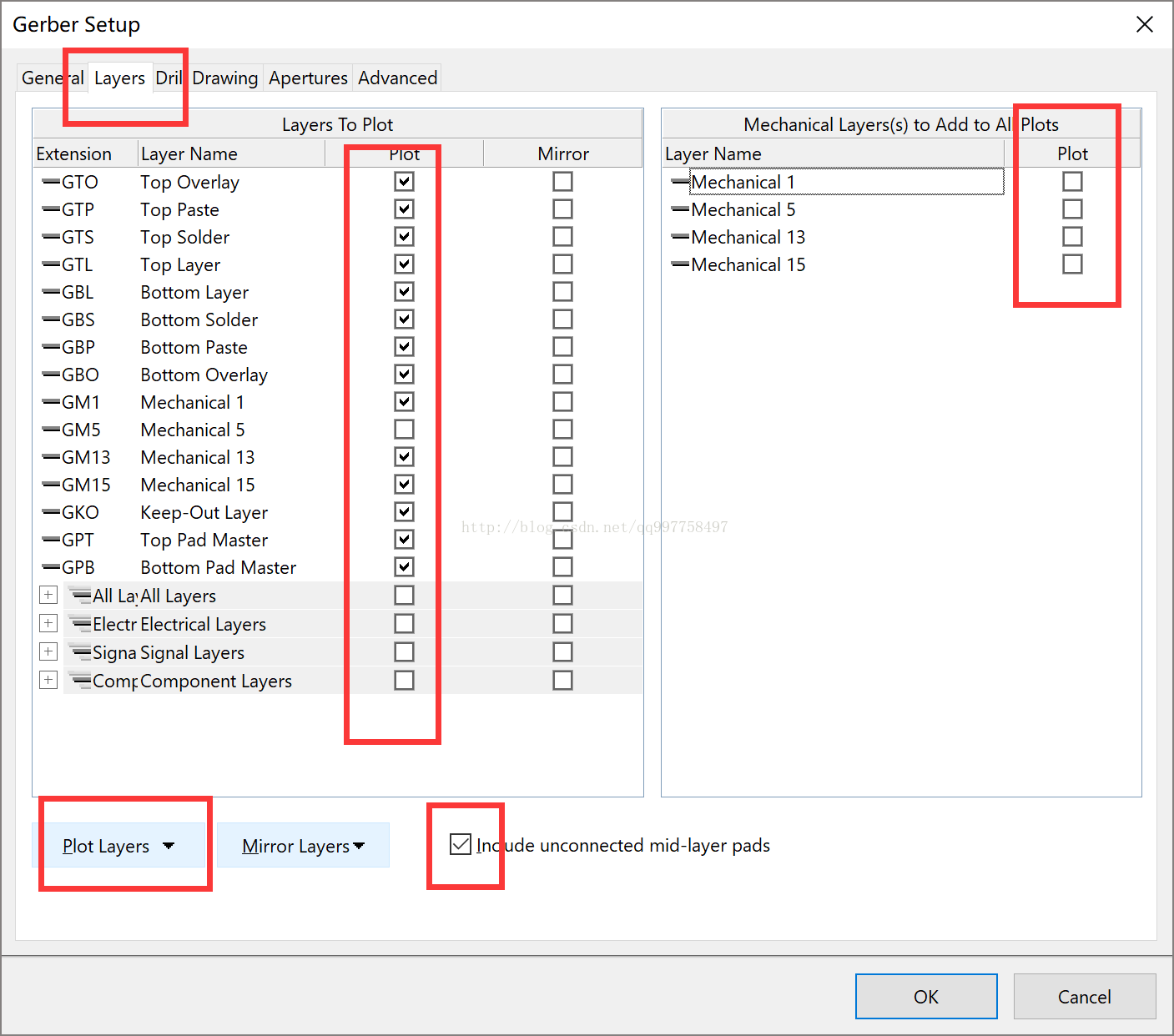Open the Plot Layers dropdown

(x=118, y=845)
